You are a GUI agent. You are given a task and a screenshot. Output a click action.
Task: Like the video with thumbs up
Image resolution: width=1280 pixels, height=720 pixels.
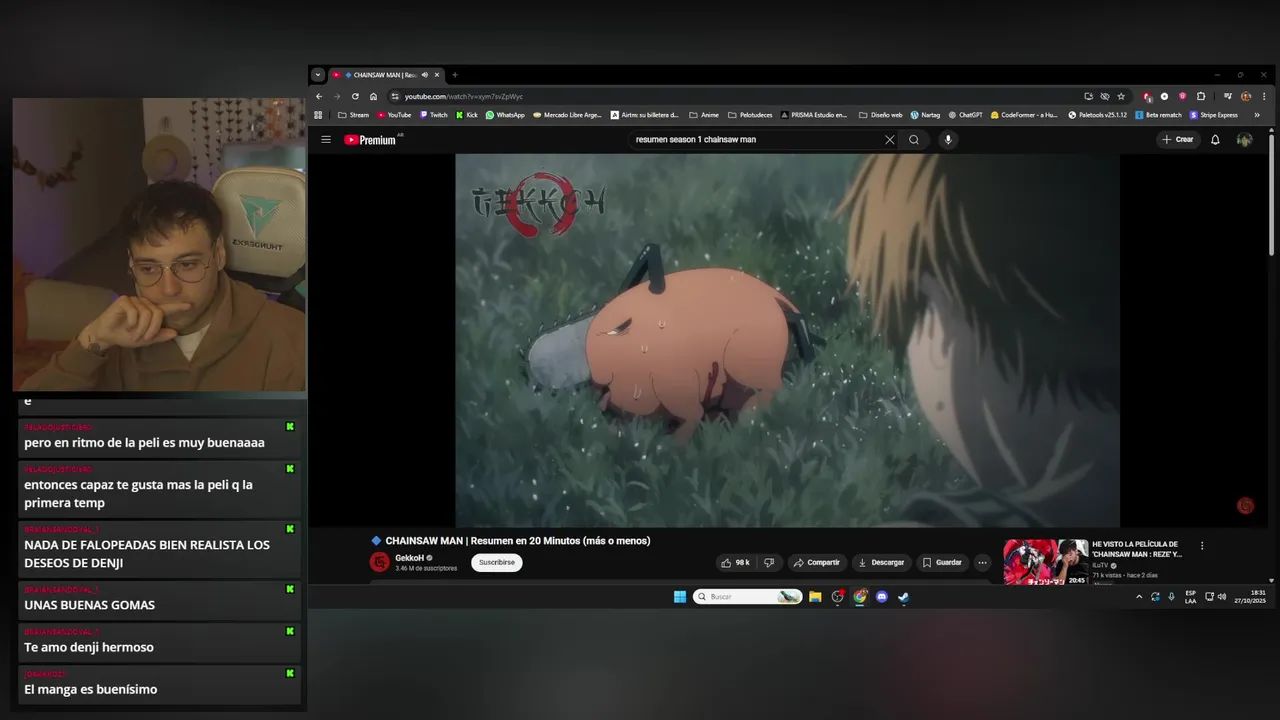tap(735, 563)
